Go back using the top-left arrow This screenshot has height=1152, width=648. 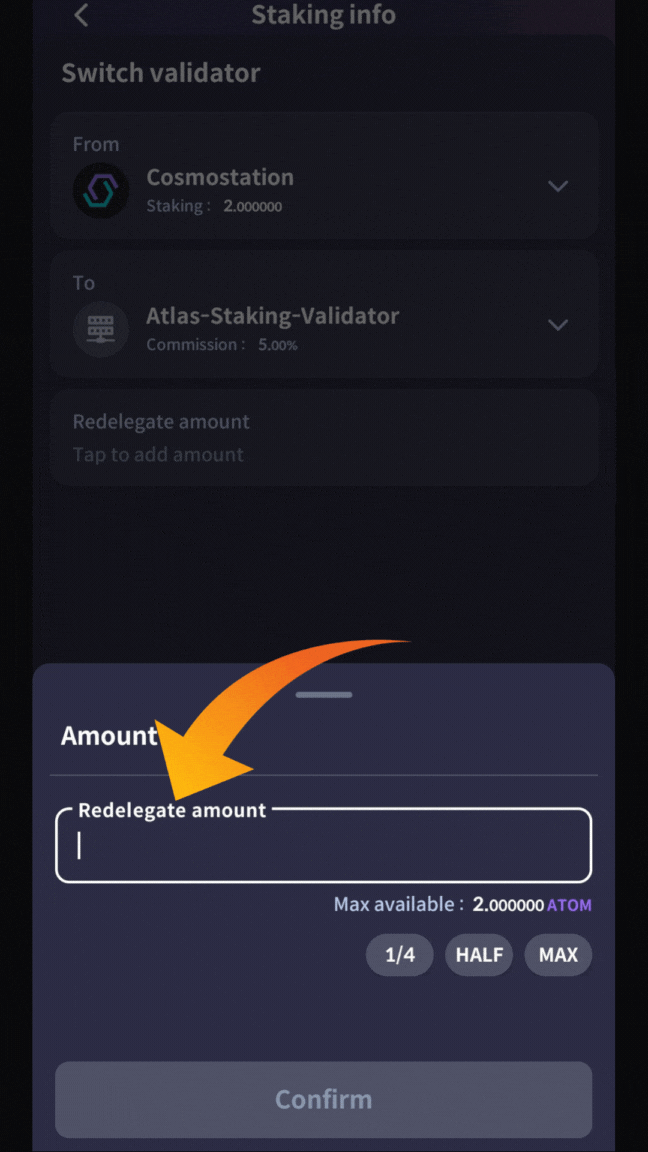coord(82,15)
